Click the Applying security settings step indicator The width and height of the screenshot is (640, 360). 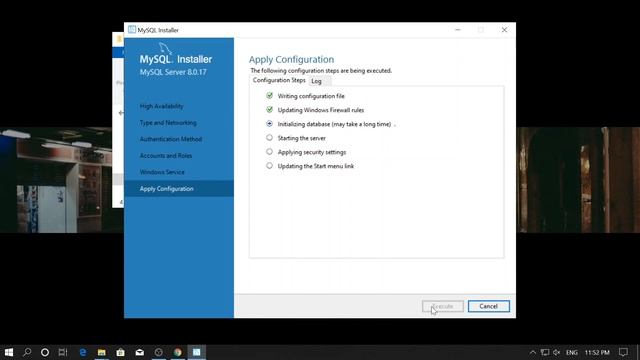269,151
